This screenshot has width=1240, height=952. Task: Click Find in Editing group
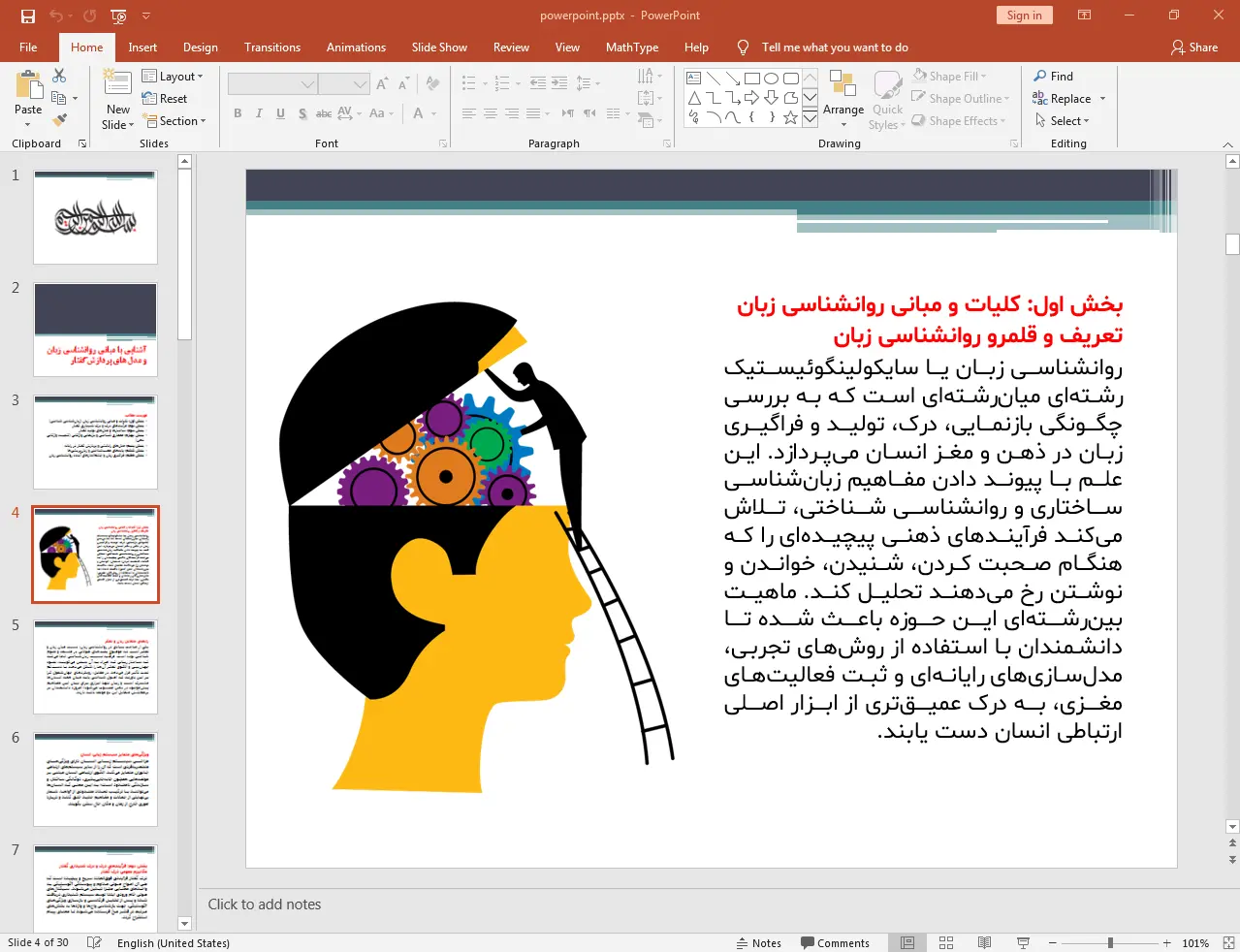click(1053, 76)
